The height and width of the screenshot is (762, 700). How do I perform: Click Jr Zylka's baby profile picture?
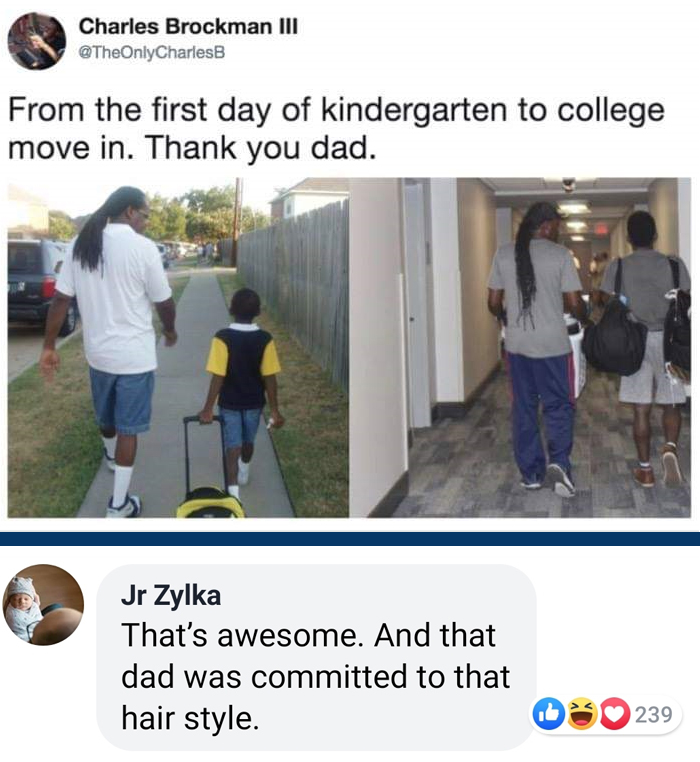[43, 605]
